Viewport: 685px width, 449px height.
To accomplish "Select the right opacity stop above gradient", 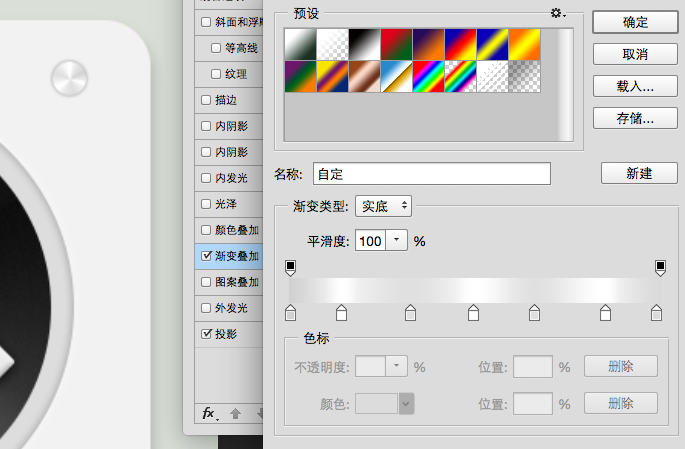I will (660, 268).
